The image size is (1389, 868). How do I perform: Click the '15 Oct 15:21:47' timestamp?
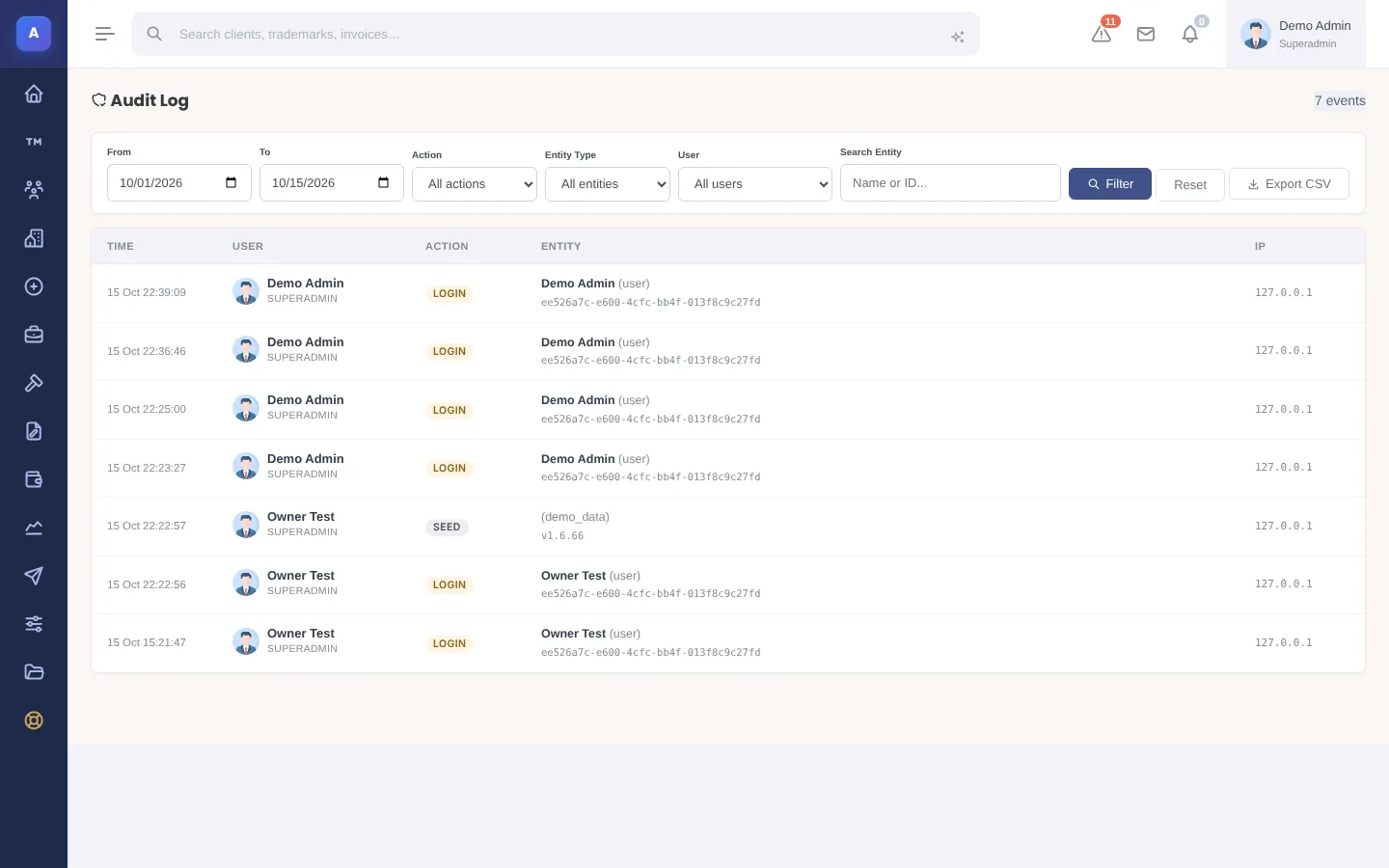tap(147, 643)
